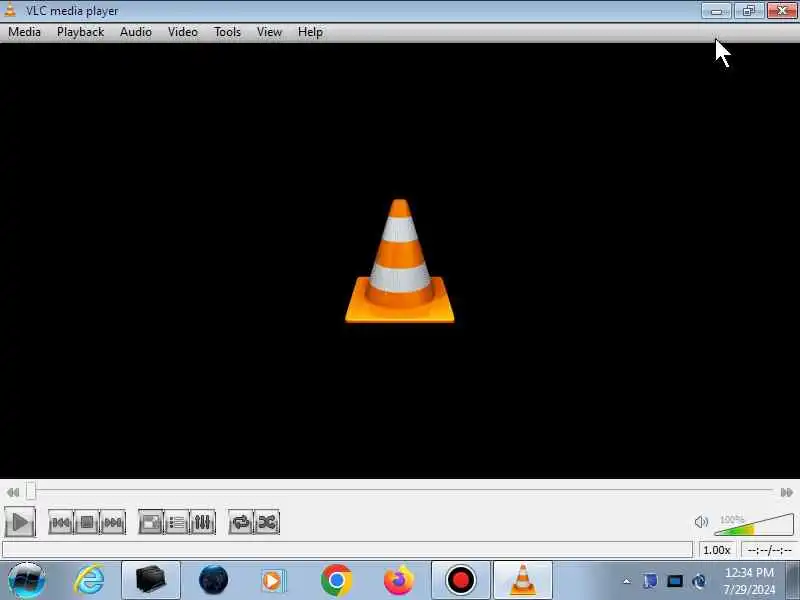This screenshot has height=600, width=800.
Task: Click the VLC taskbar button
Action: tap(523, 580)
